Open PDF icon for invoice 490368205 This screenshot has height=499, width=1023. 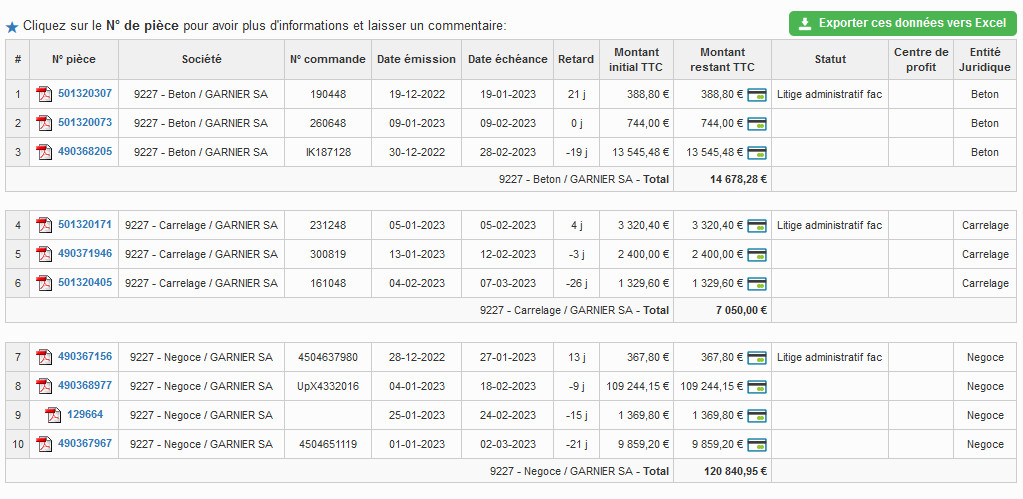pos(44,152)
